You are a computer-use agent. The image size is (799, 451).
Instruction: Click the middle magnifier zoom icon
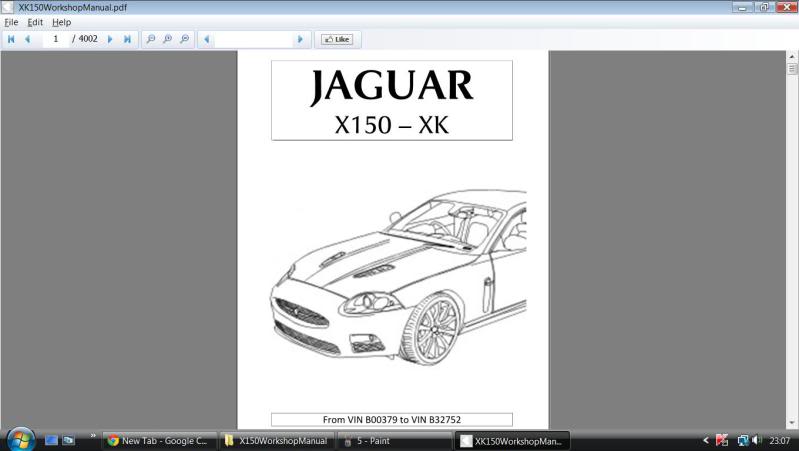[x=168, y=39]
